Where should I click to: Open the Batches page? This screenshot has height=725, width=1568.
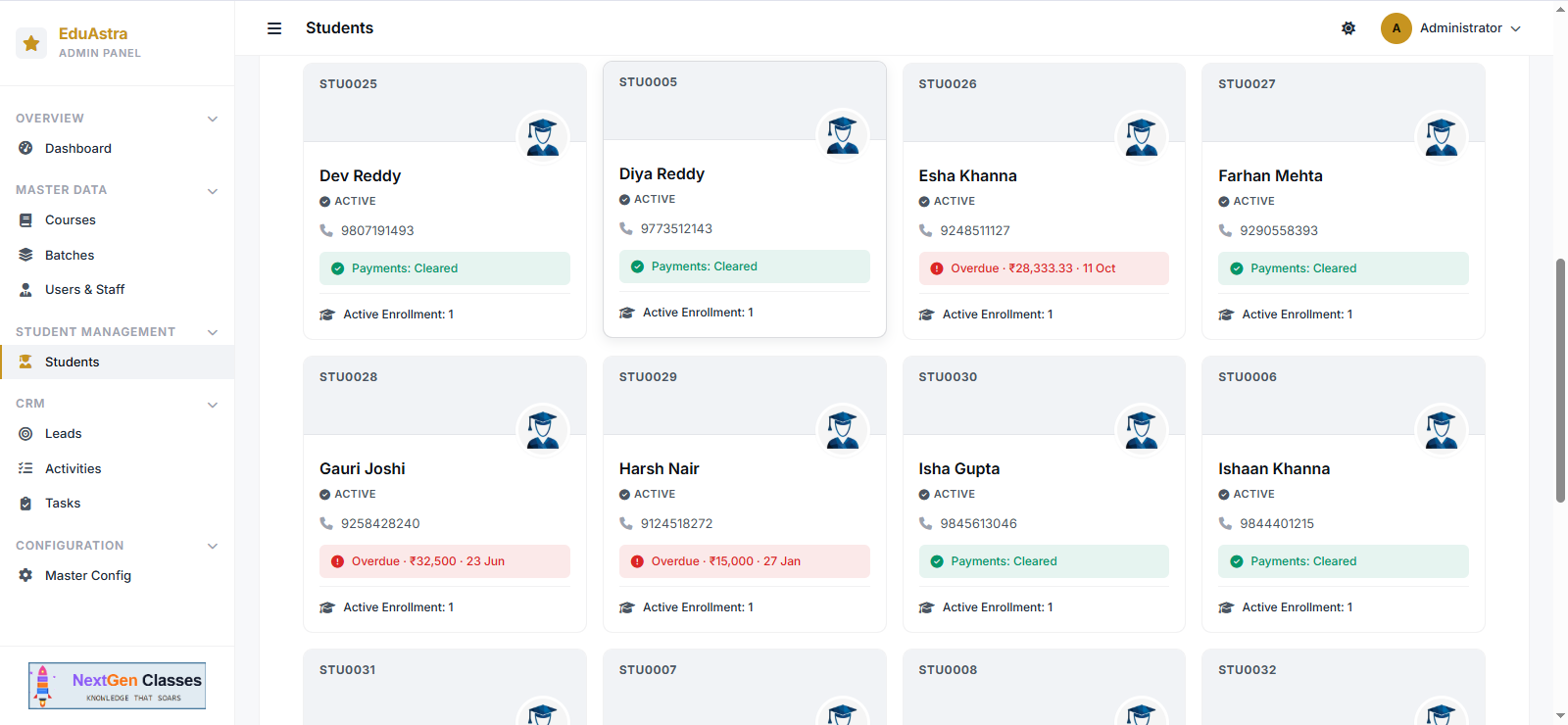tap(117, 256)
